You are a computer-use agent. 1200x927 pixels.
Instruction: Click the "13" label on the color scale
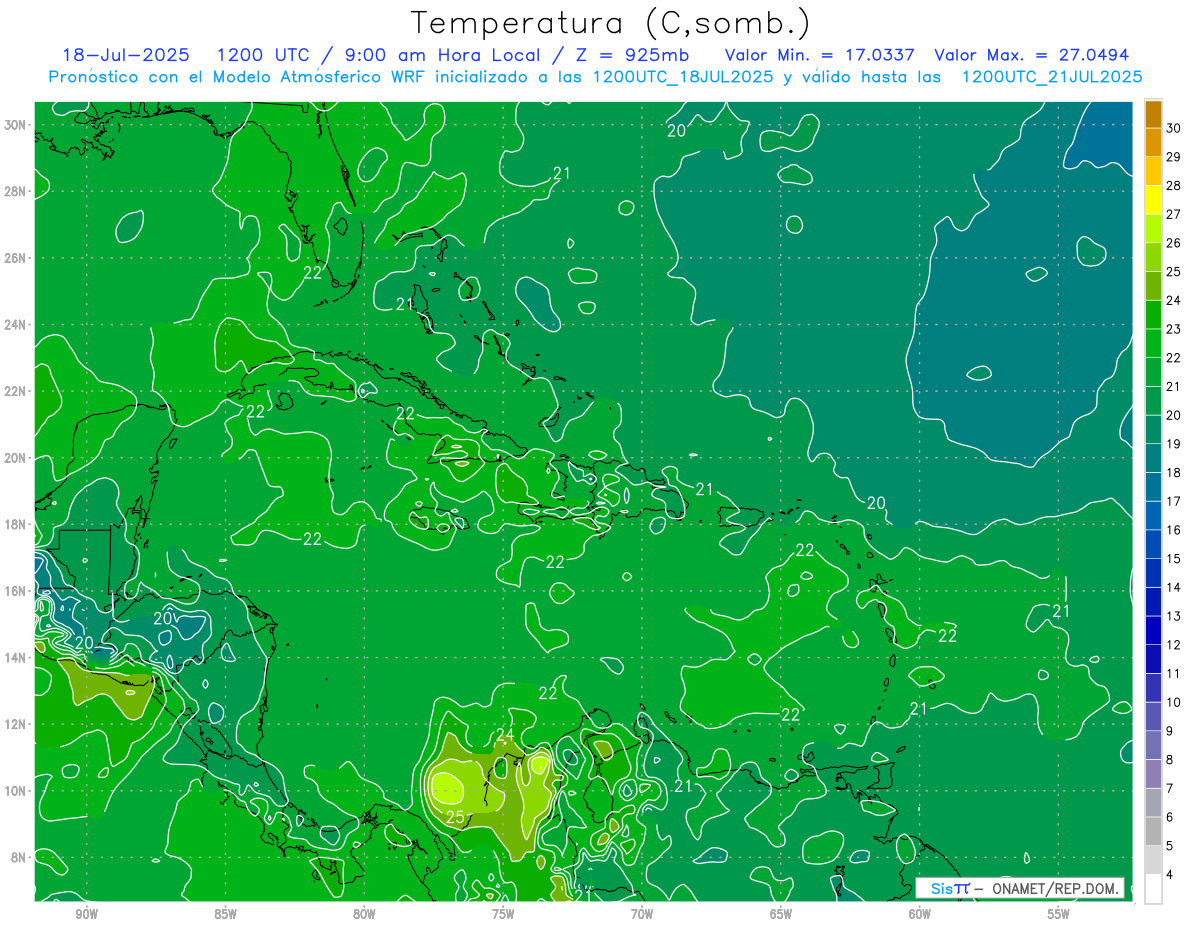click(x=1174, y=616)
